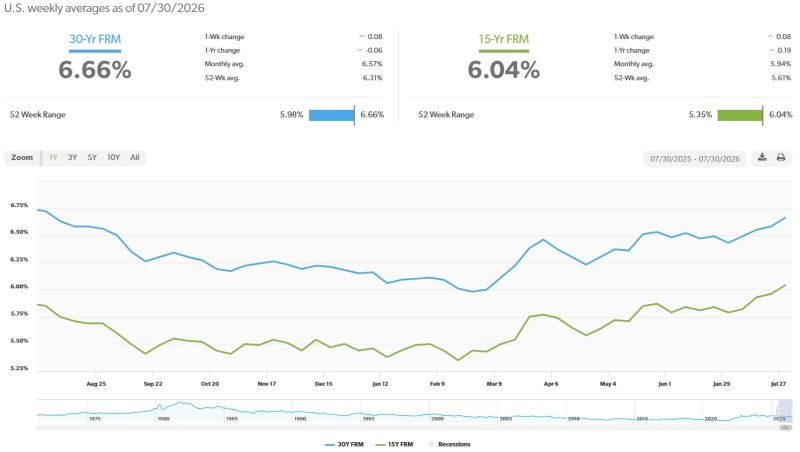
Task: Select the 3Y zoom range
Action: coord(72,158)
